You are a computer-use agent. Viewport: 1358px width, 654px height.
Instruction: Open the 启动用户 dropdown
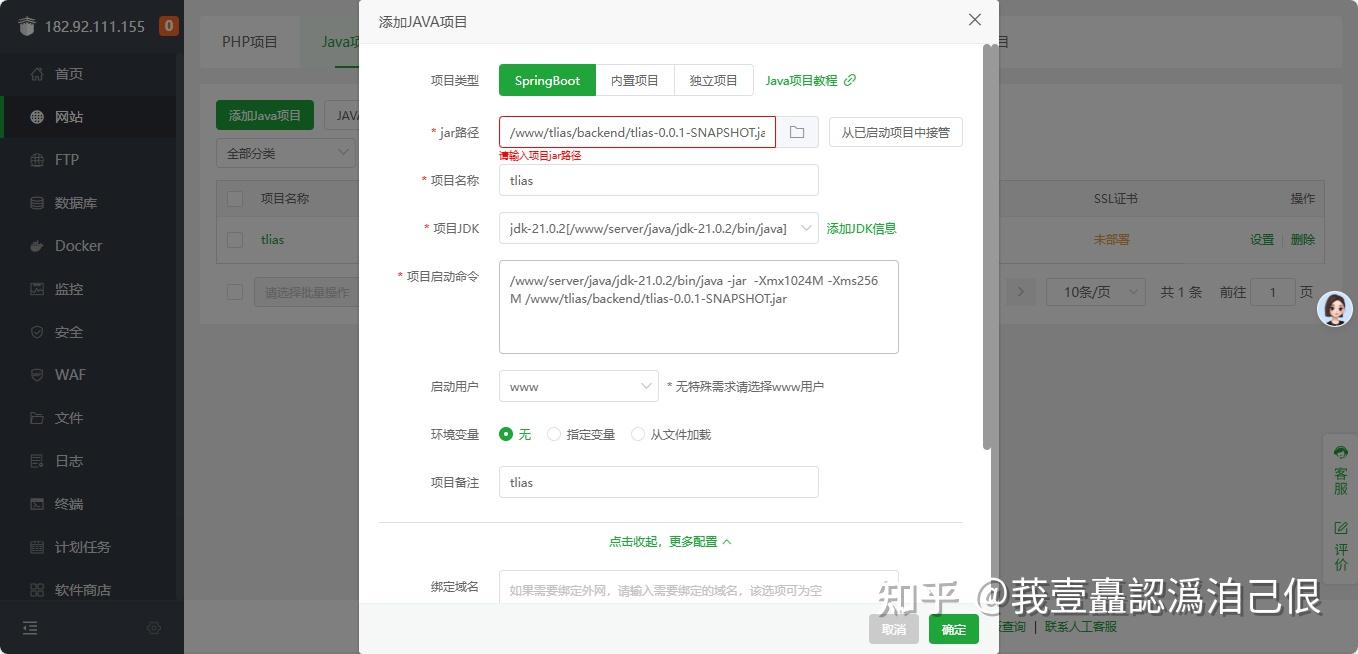(578, 385)
